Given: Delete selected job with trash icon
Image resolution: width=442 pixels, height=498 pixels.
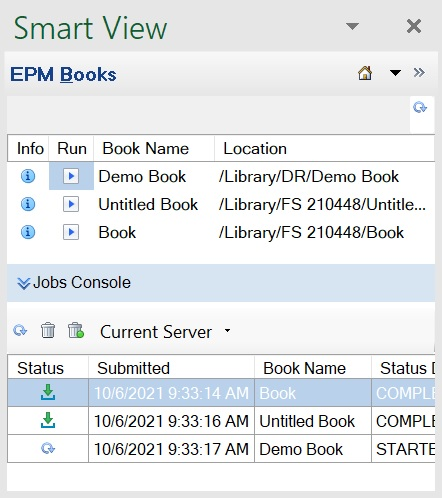Looking at the screenshot, I should click(48, 330).
